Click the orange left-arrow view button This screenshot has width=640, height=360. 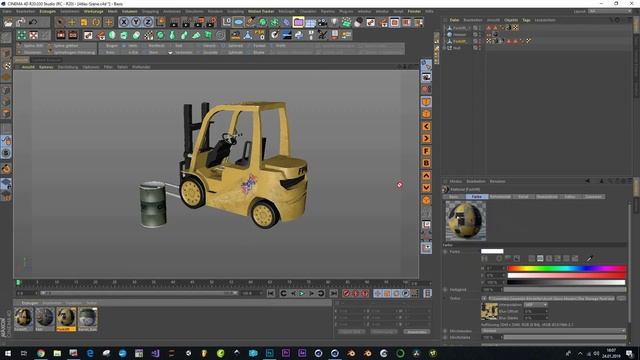pos(426,127)
